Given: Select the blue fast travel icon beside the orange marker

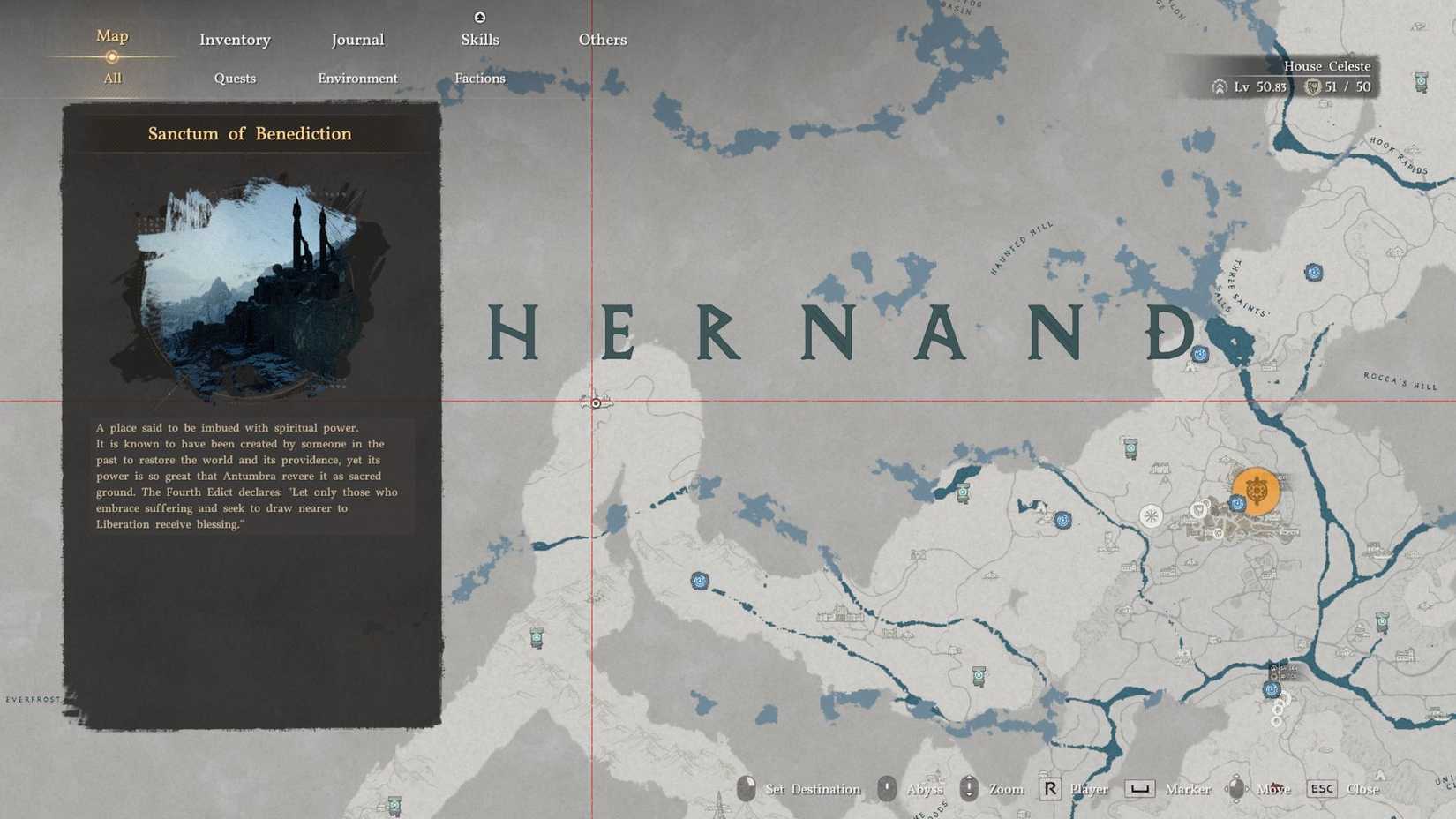Looking at the screenshot, I should [1237, 504].
